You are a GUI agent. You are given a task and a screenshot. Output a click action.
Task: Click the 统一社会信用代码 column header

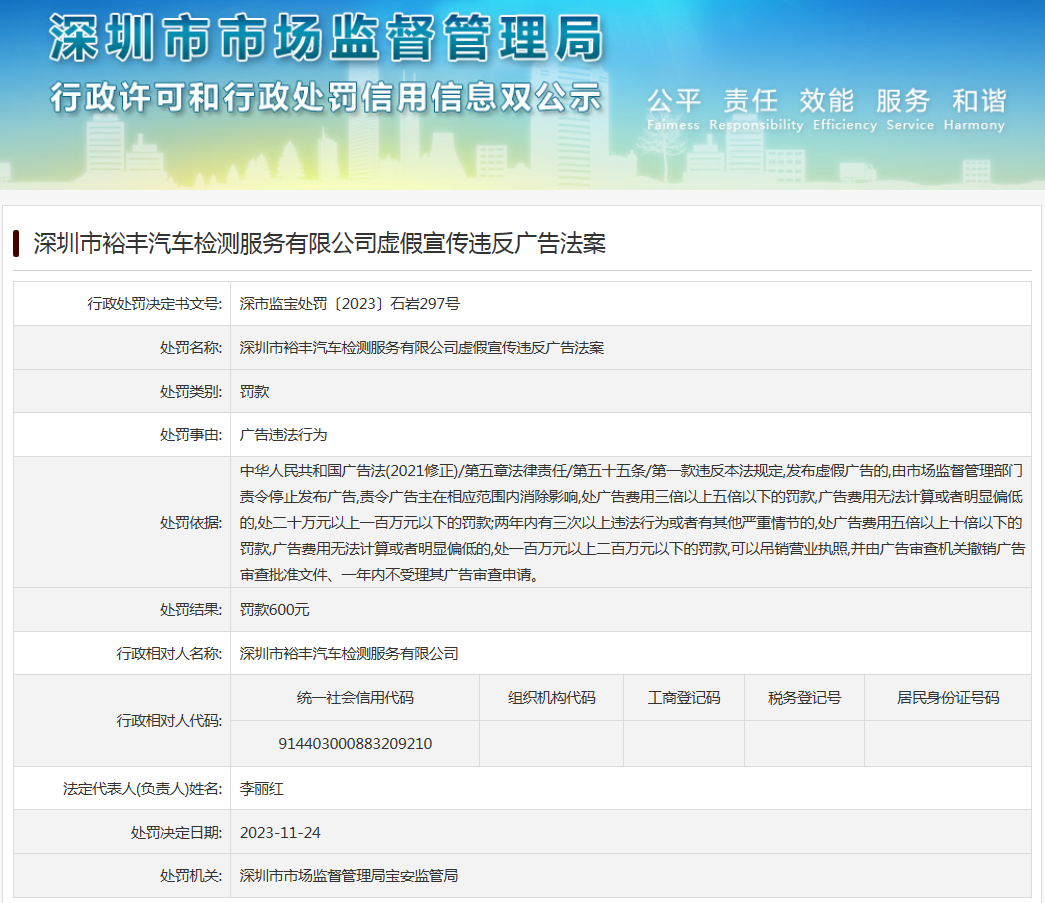pyautogui.click(x=355, y=698)
